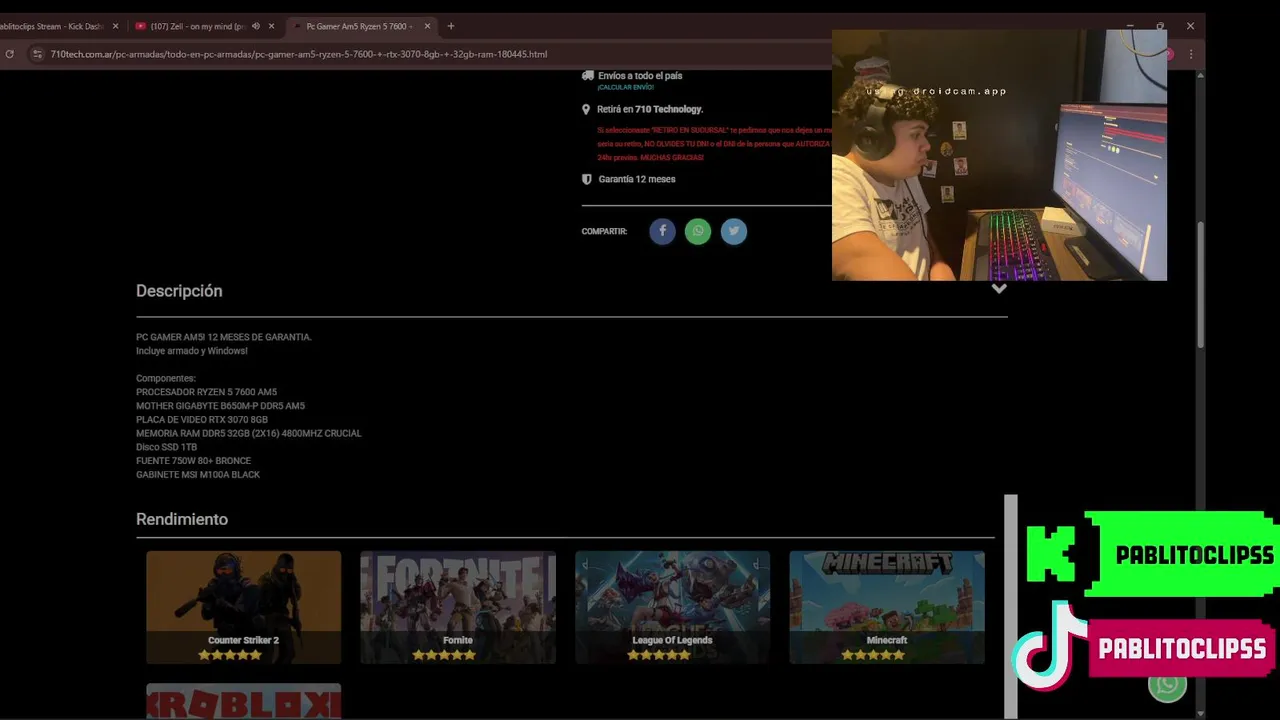Viewport: 1280px width, 720px height.
Task: Click Envíos a todo el país text
Action: click(x=640, y=76)
